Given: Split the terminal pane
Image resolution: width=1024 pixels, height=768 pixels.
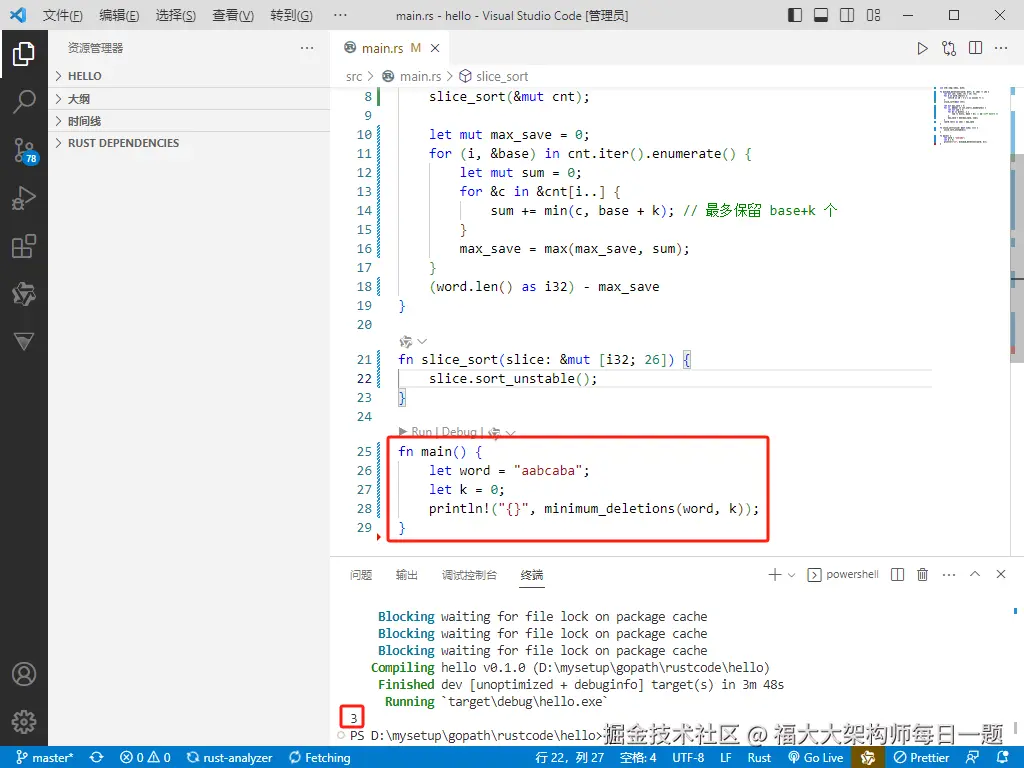Looking at the screenshot, I should (897, 575).
